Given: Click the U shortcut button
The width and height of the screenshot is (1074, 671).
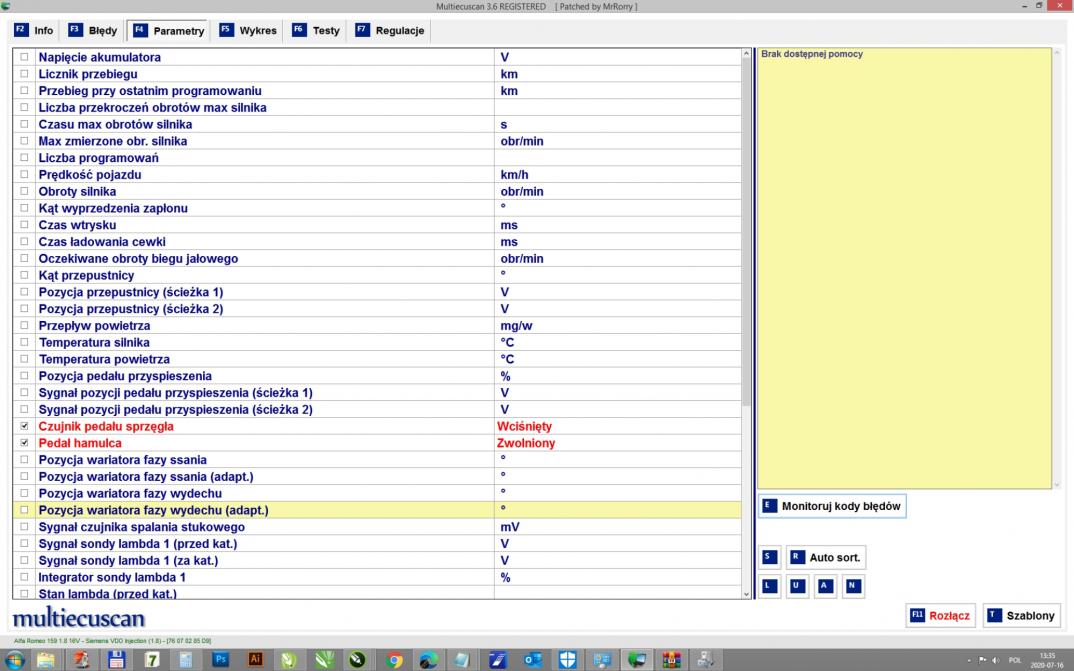Looking at the screenshot, I should pos(797,586).
